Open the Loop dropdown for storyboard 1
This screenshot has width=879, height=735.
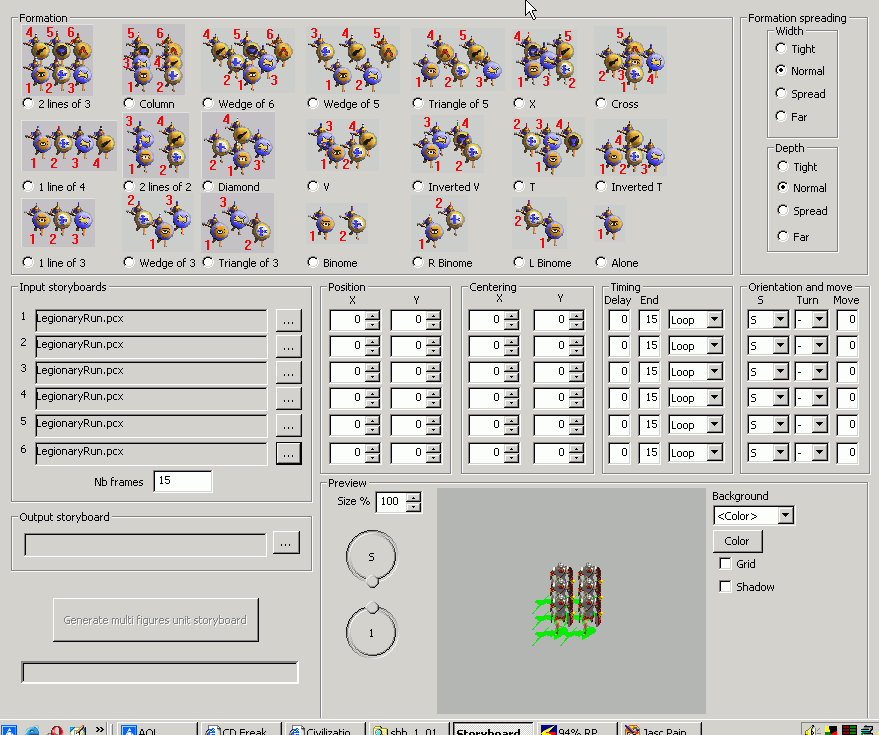[x=714, y=320]
